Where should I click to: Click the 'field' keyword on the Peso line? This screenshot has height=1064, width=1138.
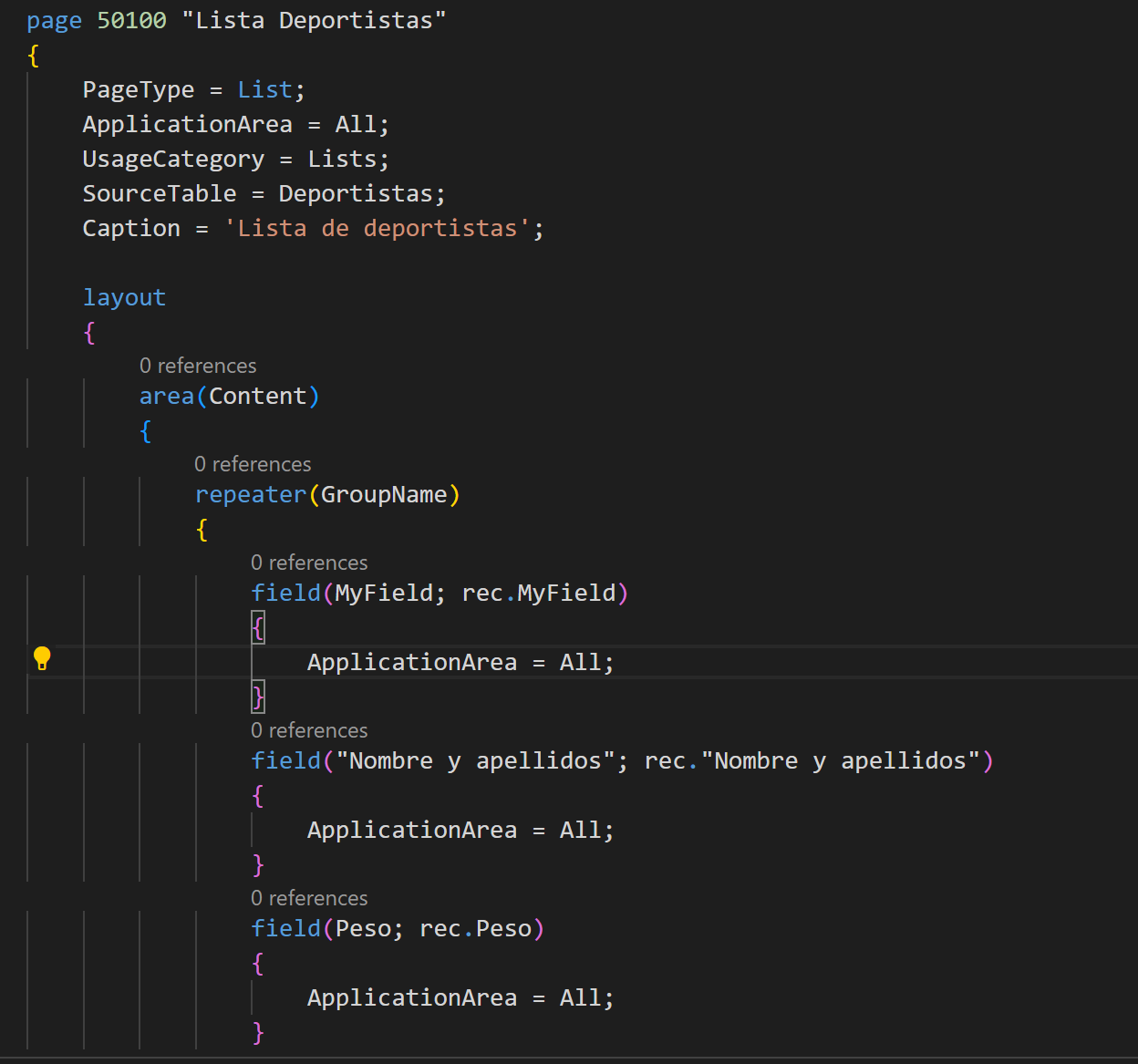click(285, 928)
